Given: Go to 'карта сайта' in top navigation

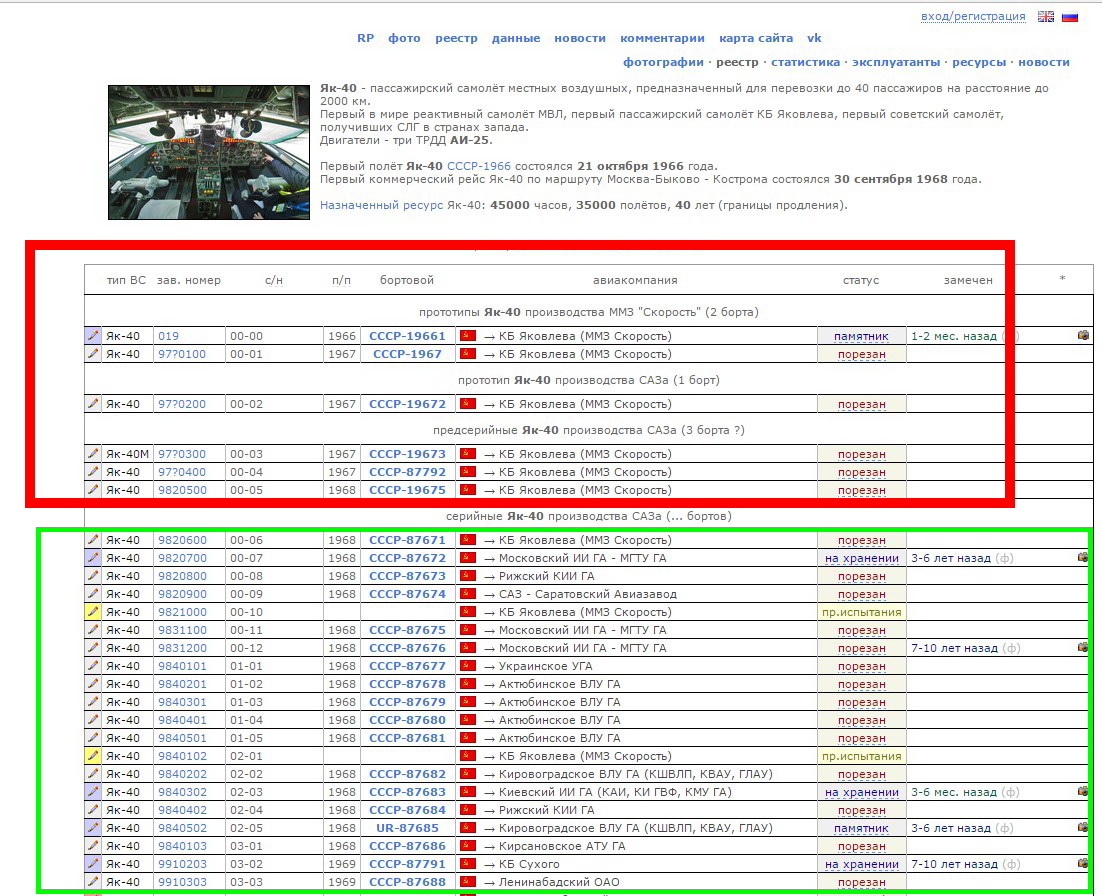Looking at the screenshot, I should [x=756, y=38].
